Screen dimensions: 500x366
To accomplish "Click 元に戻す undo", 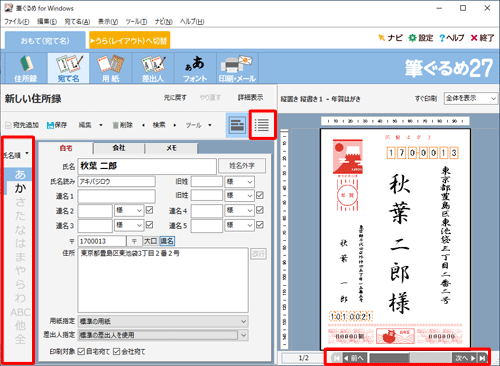I will (x=175, y=98).
